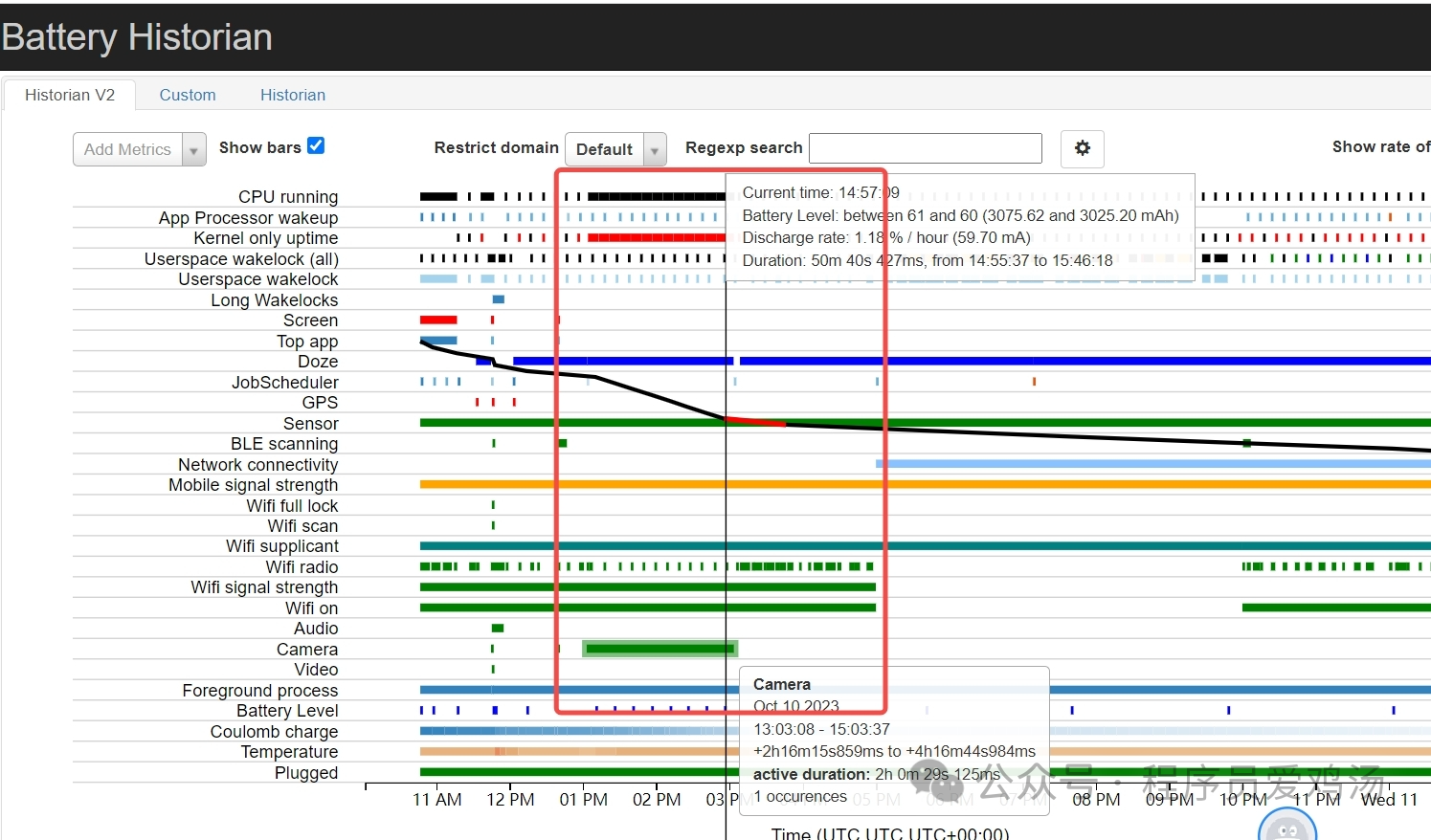Select the Wifi radio label
The width and height of the screenshot is (1431, 840).
pyautogui.click(x=302, y=567)
